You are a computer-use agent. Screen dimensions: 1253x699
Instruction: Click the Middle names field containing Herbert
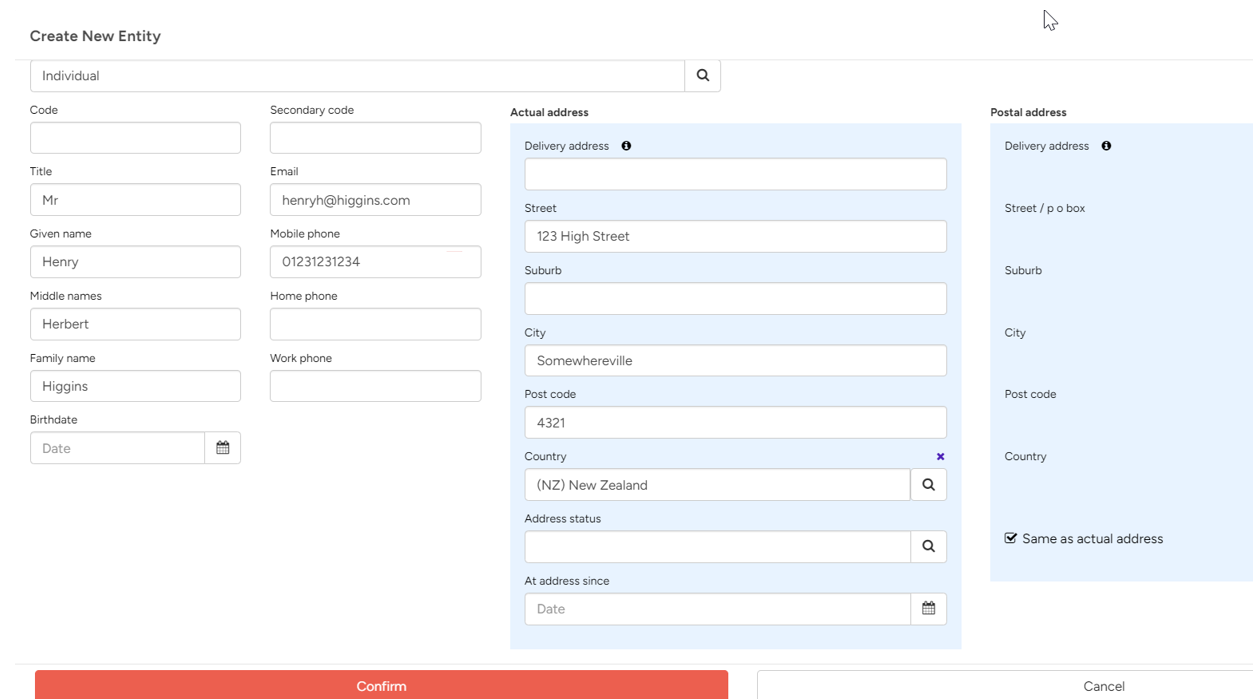pyautogui.click(x=135, y=324)
